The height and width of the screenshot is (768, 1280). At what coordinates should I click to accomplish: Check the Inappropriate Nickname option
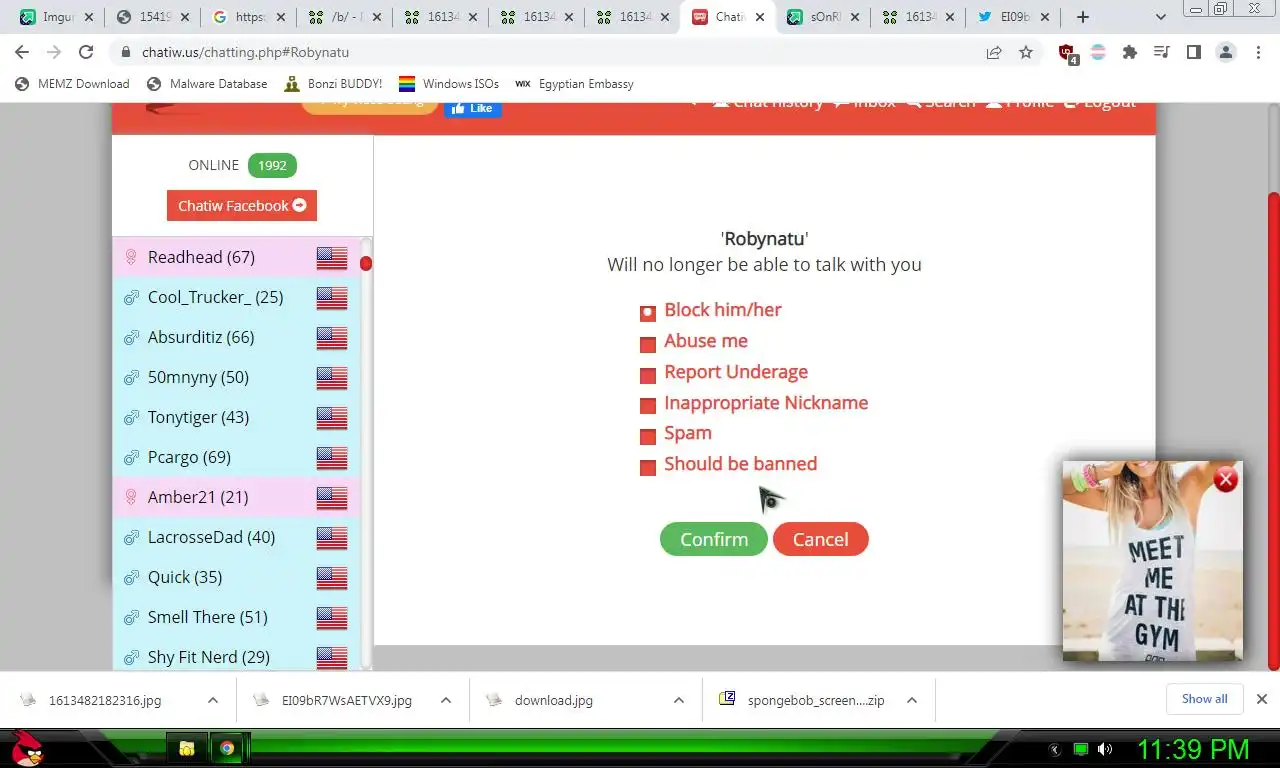point(648,406)
